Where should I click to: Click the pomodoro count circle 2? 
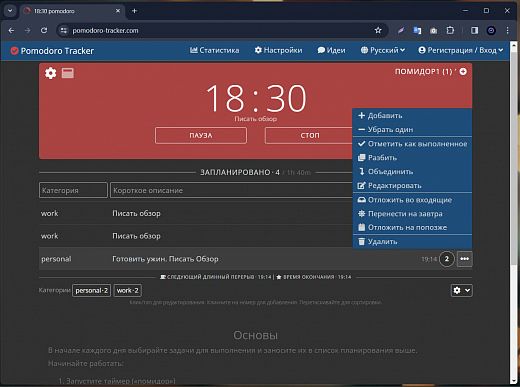coord(447,259)
